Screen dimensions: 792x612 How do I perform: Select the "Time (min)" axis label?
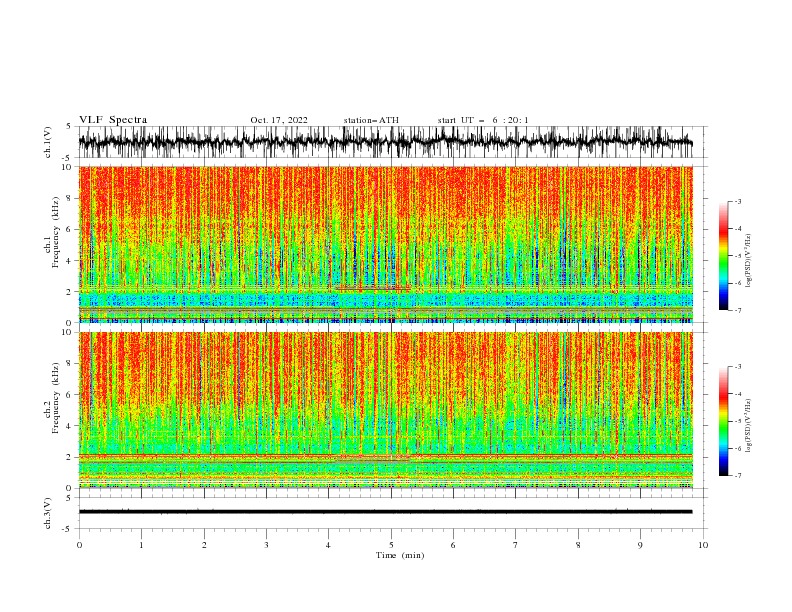[400, 555]
